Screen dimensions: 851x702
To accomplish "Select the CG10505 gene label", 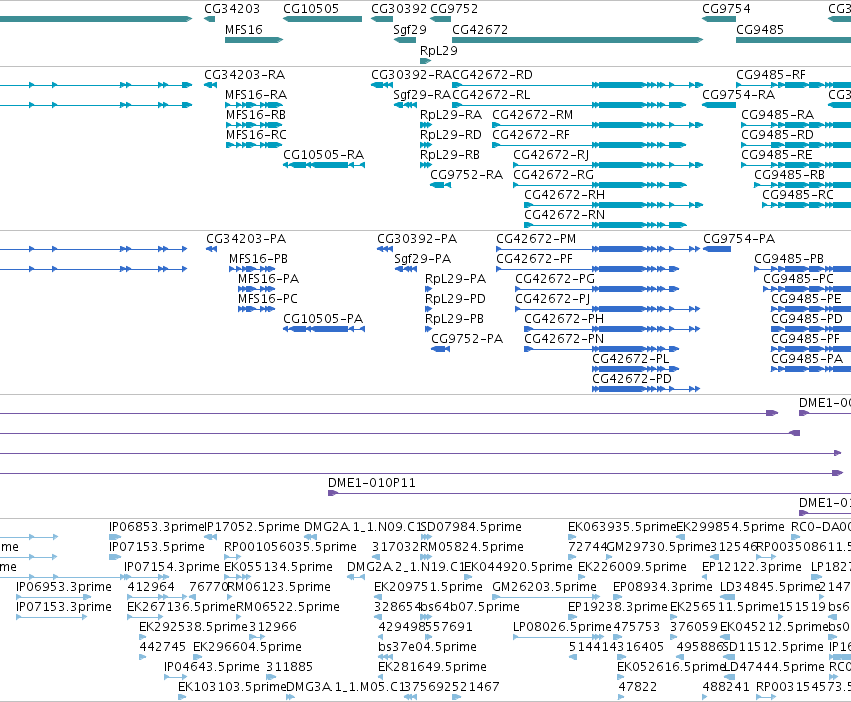I will click(311, 9).
